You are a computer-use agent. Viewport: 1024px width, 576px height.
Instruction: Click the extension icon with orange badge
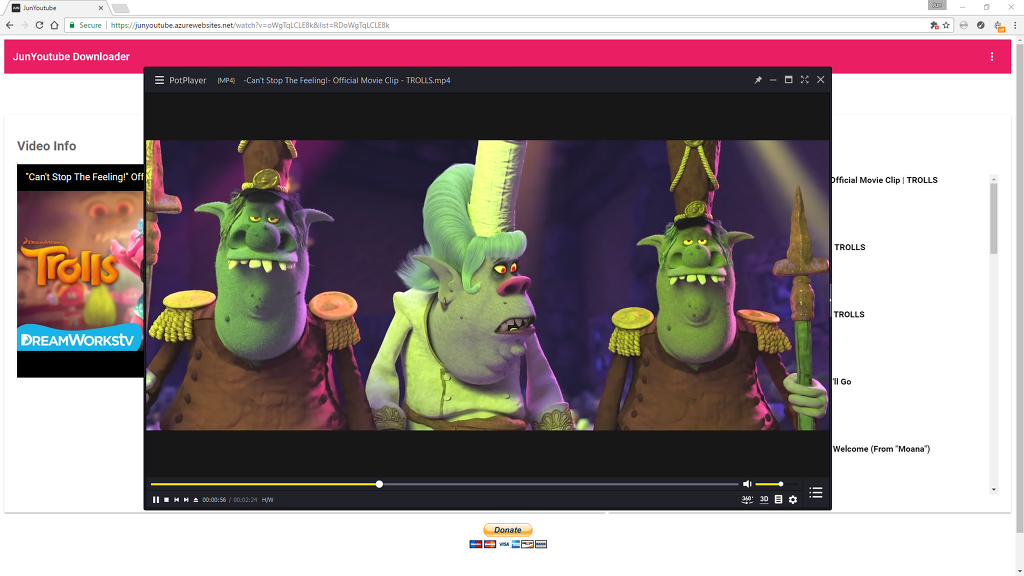[999, 25]
